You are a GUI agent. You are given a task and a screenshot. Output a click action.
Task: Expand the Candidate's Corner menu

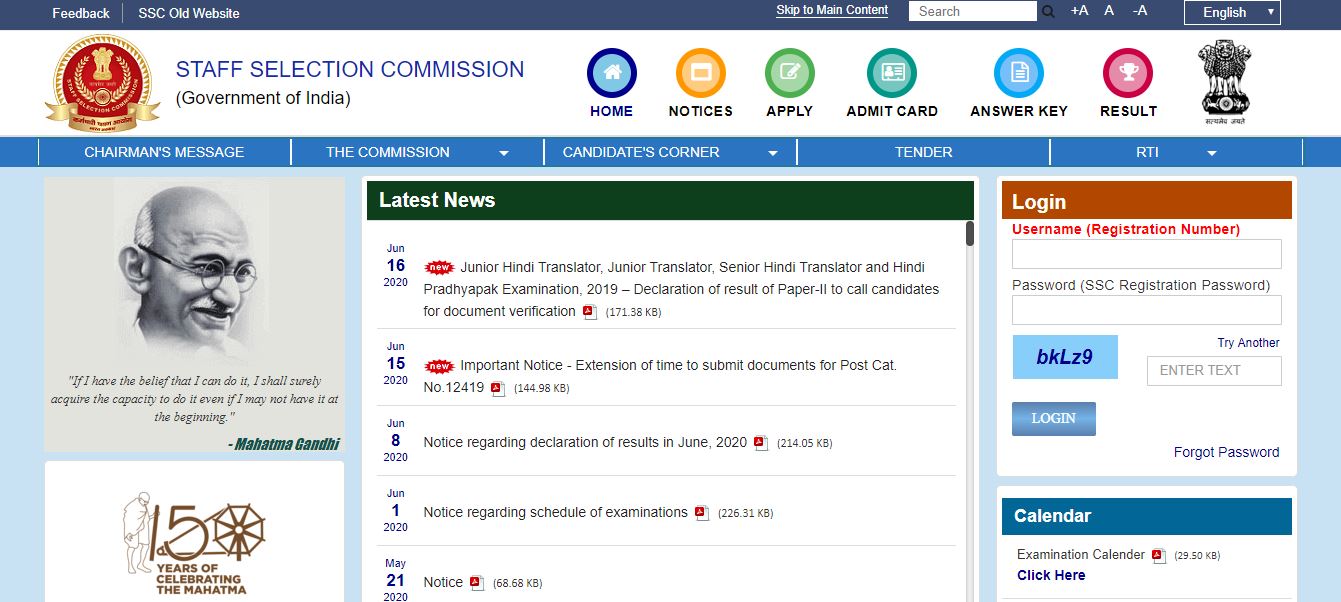coord(772,153)
